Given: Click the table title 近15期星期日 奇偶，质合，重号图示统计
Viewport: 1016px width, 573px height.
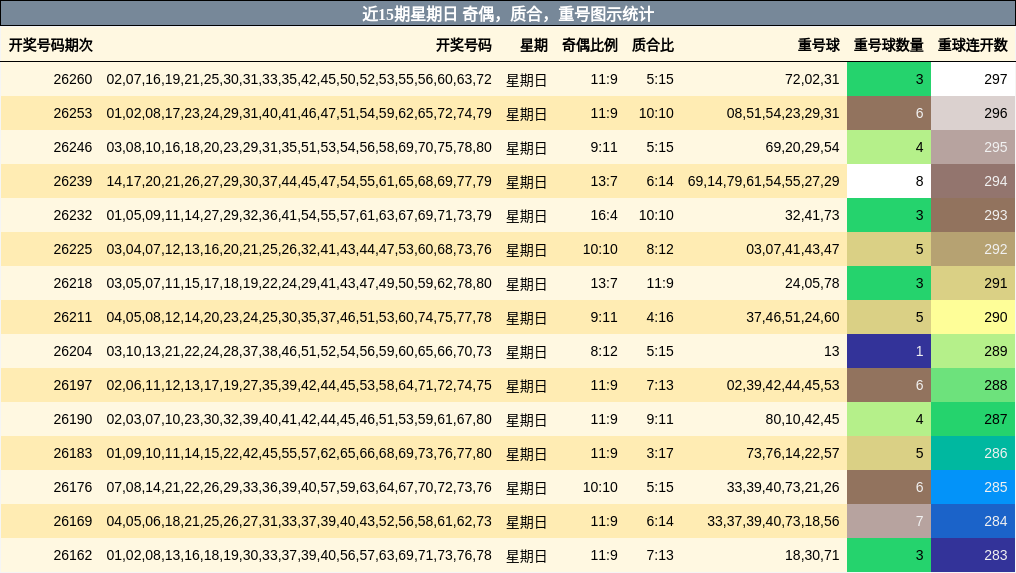Looking at the screenshot, I should point(508,14).
